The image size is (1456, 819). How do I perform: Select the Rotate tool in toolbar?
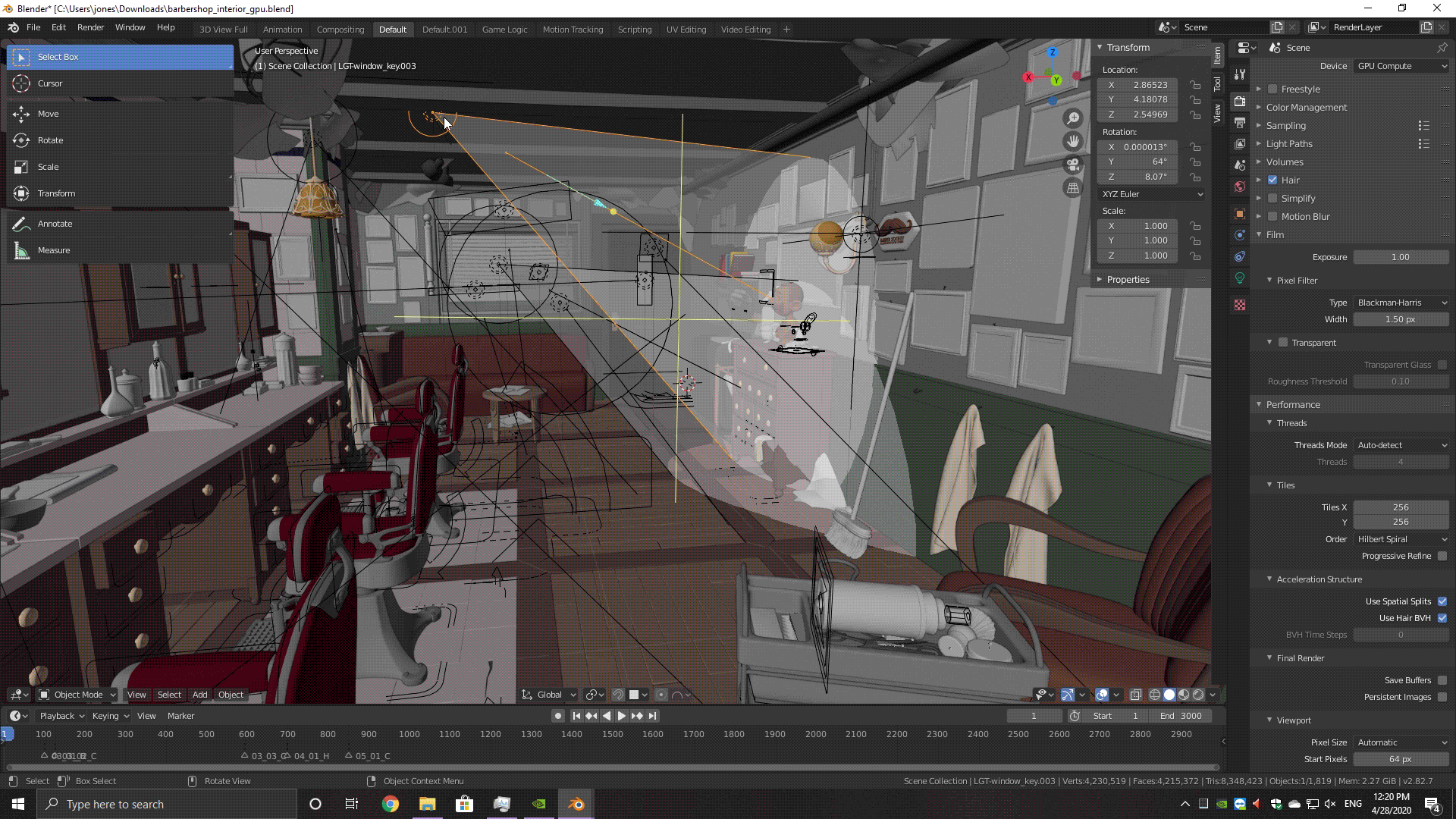pyautogui.click(x=50, y=140)
